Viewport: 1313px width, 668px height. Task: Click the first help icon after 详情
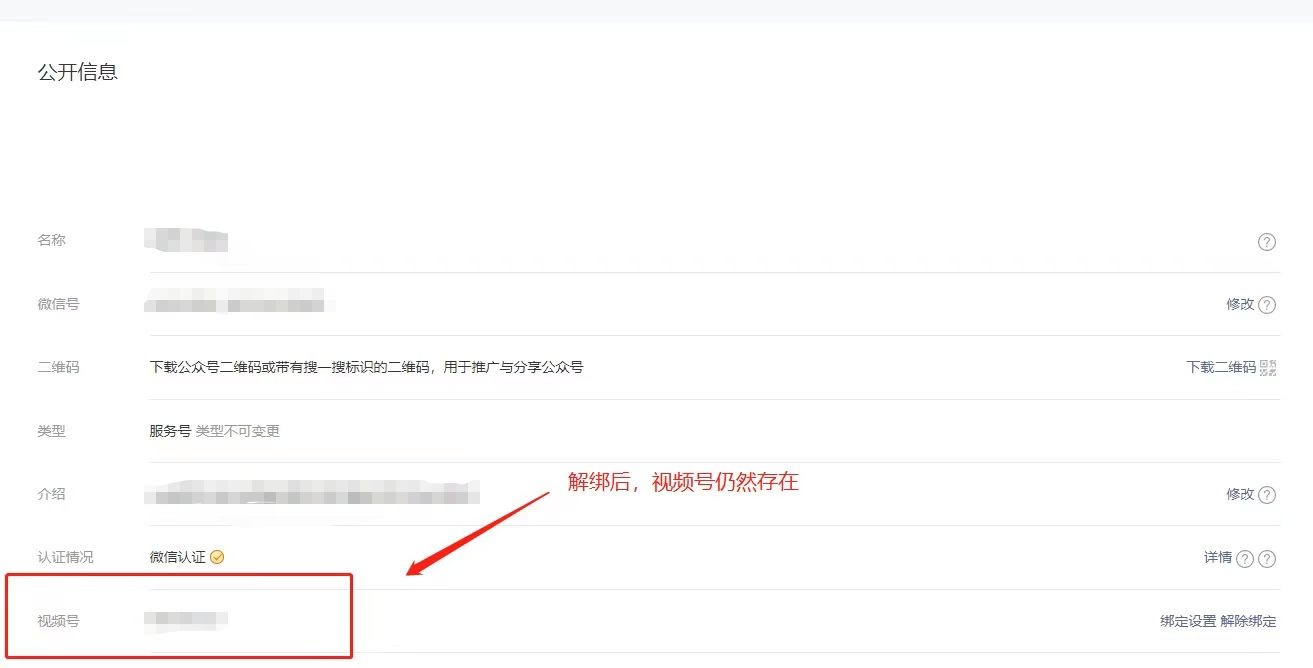coord(1245,559)
